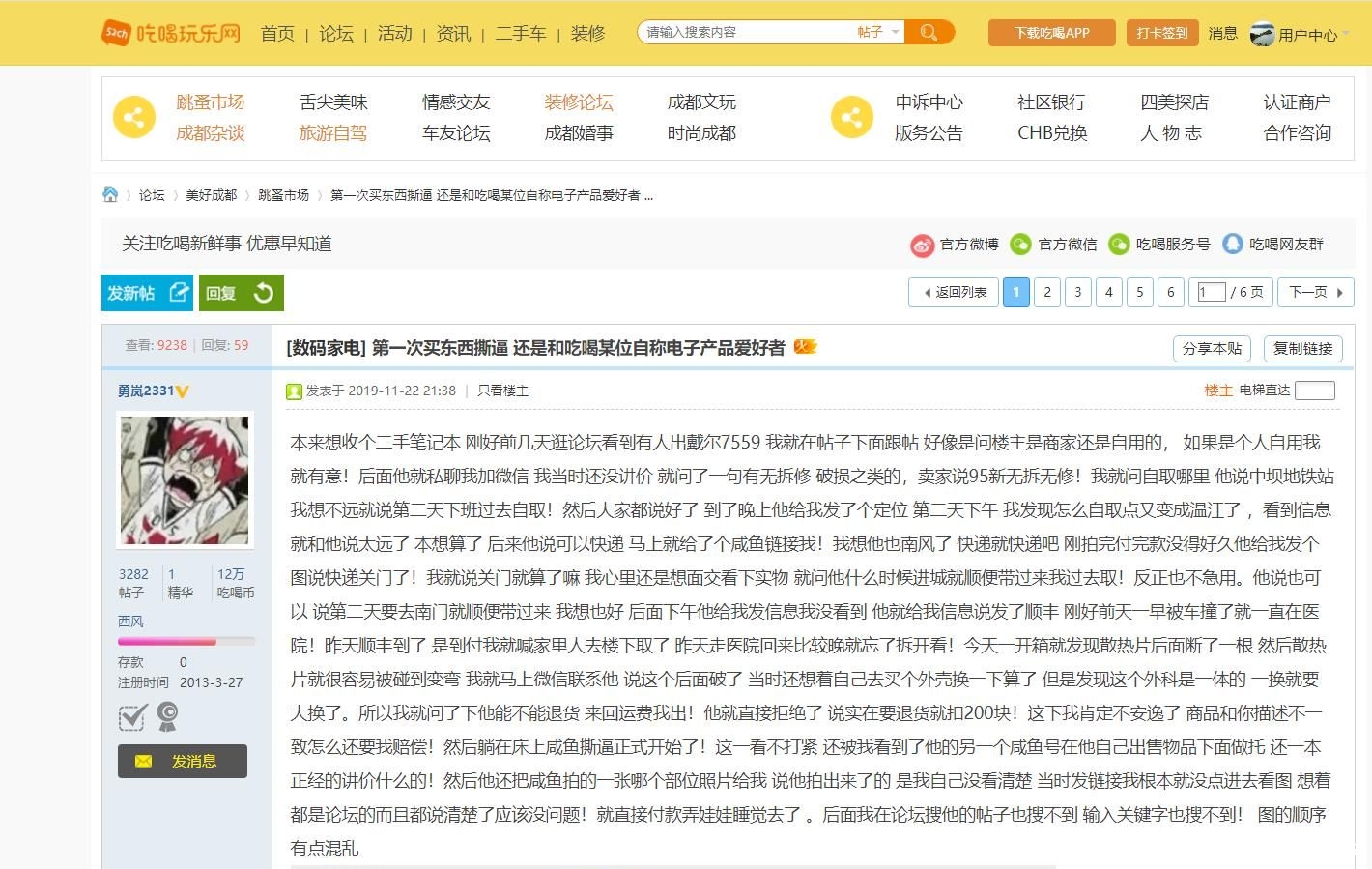The image size is (1372, 869).
Task: Open 认证商户 link
Action: [1297, 102]
